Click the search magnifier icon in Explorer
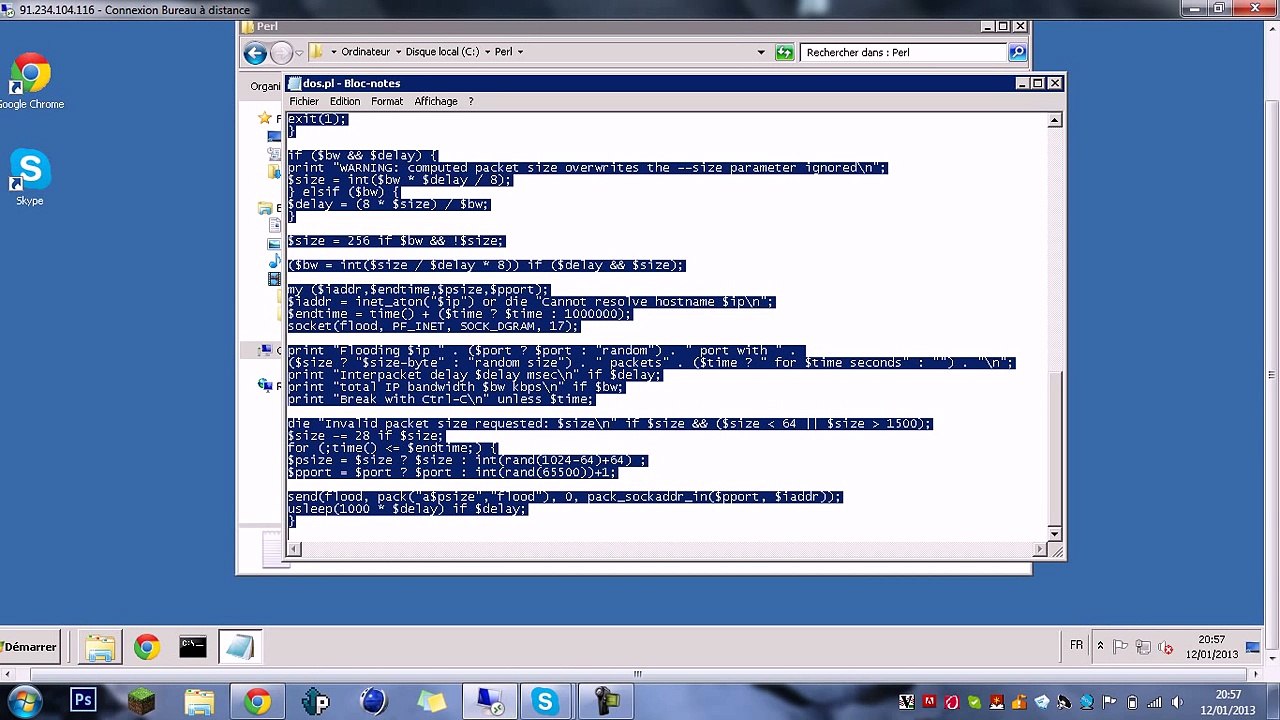Screen dimensions: 1280x720 (x=1017, y=52)
